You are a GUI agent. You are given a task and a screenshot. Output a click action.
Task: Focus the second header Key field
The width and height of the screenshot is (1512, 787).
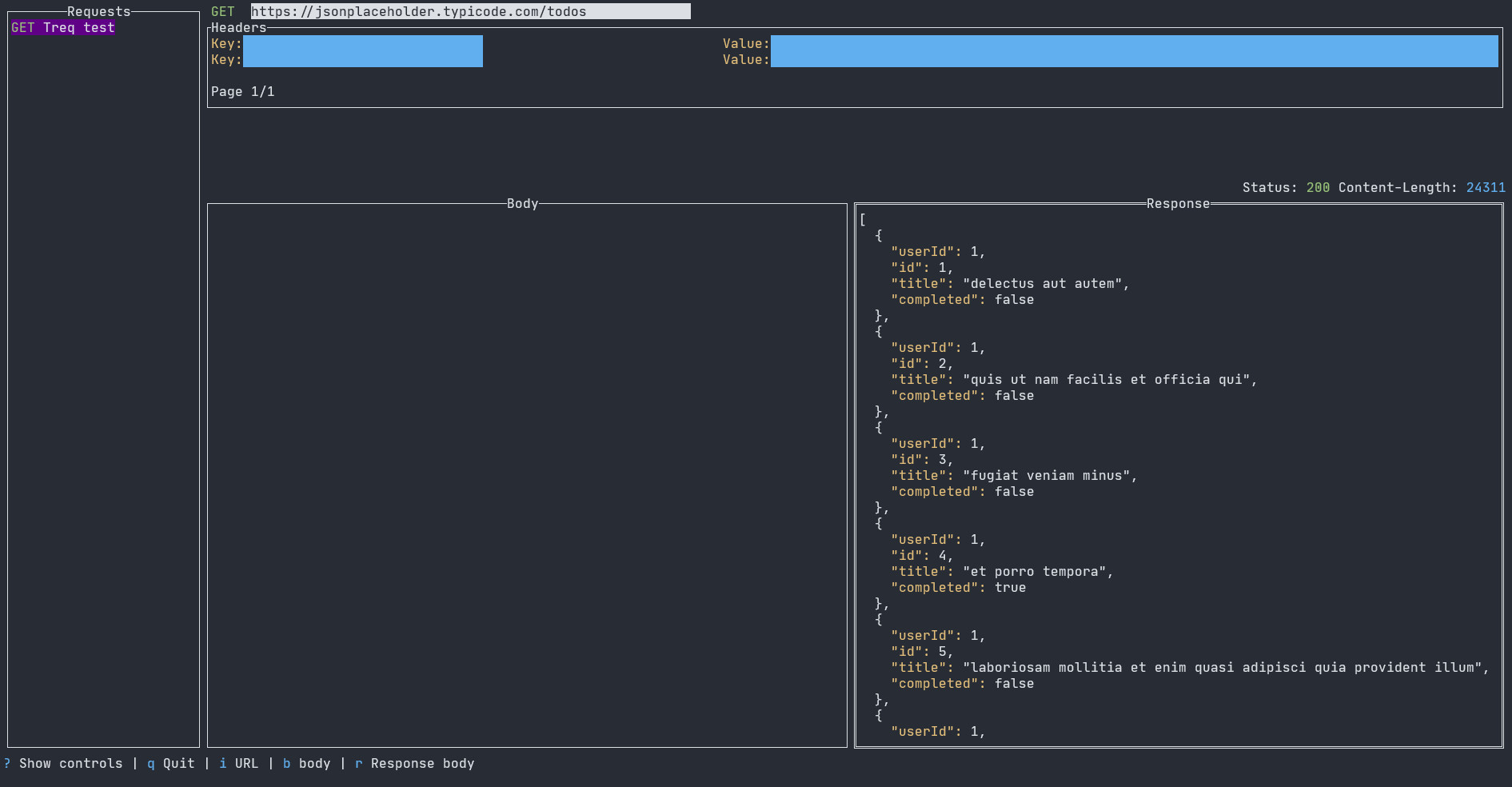point(362,60)
